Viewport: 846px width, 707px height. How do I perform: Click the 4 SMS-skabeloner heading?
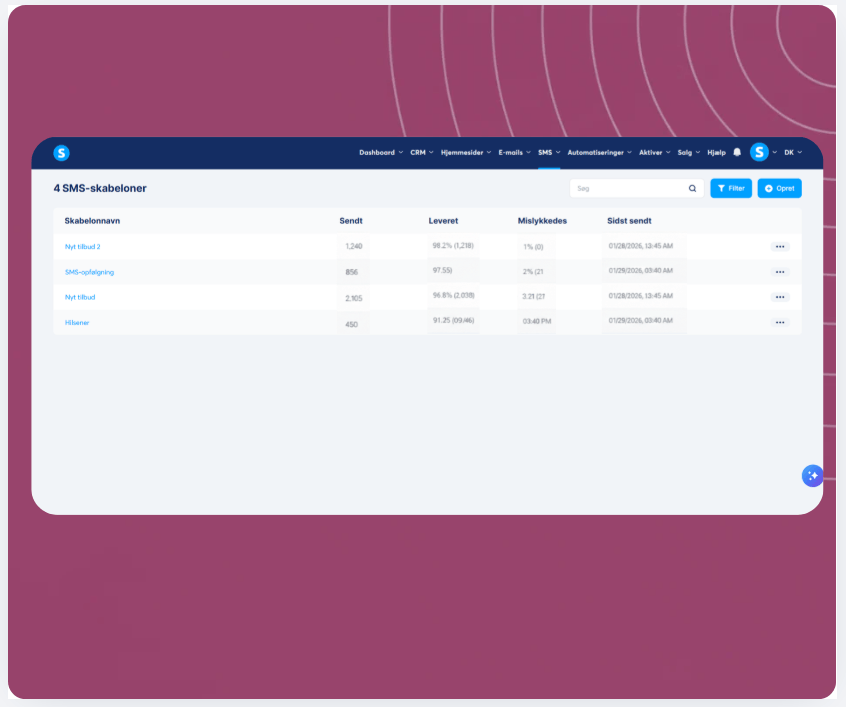pyautogui.click(x=100, y=188)
